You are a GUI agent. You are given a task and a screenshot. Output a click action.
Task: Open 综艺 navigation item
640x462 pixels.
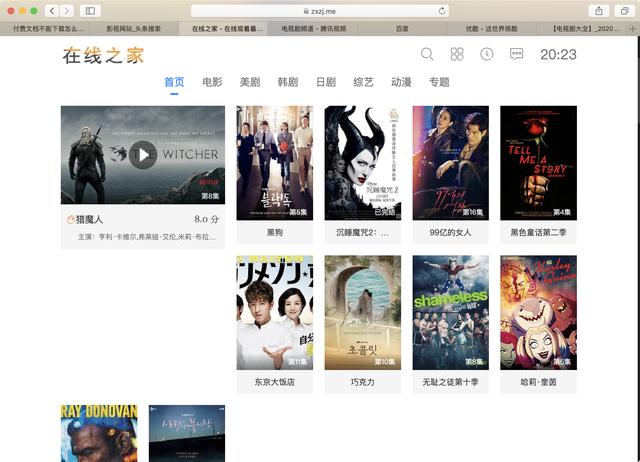363,82
